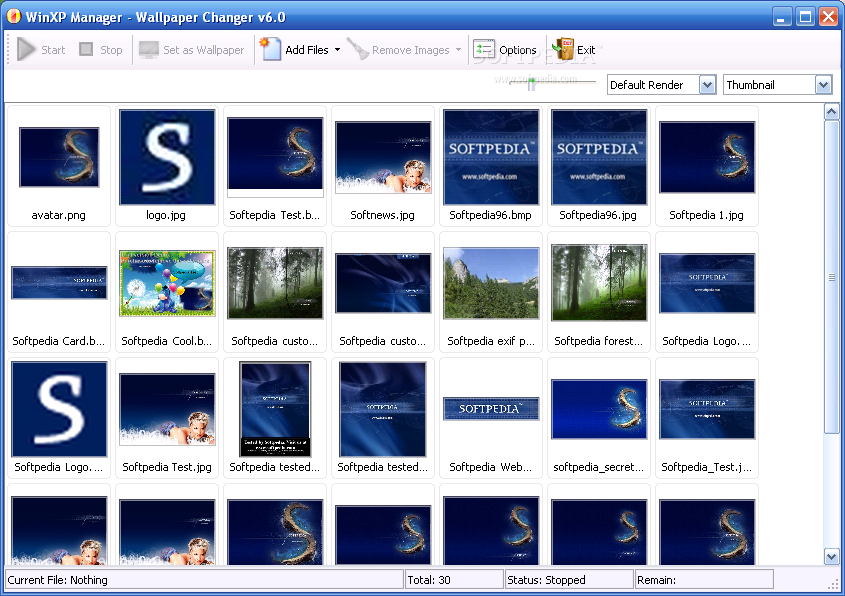Screen dimensions: 845x596
Task: Click the 'Current File: Nothing' status text
Action: click(x=57, y=580)
